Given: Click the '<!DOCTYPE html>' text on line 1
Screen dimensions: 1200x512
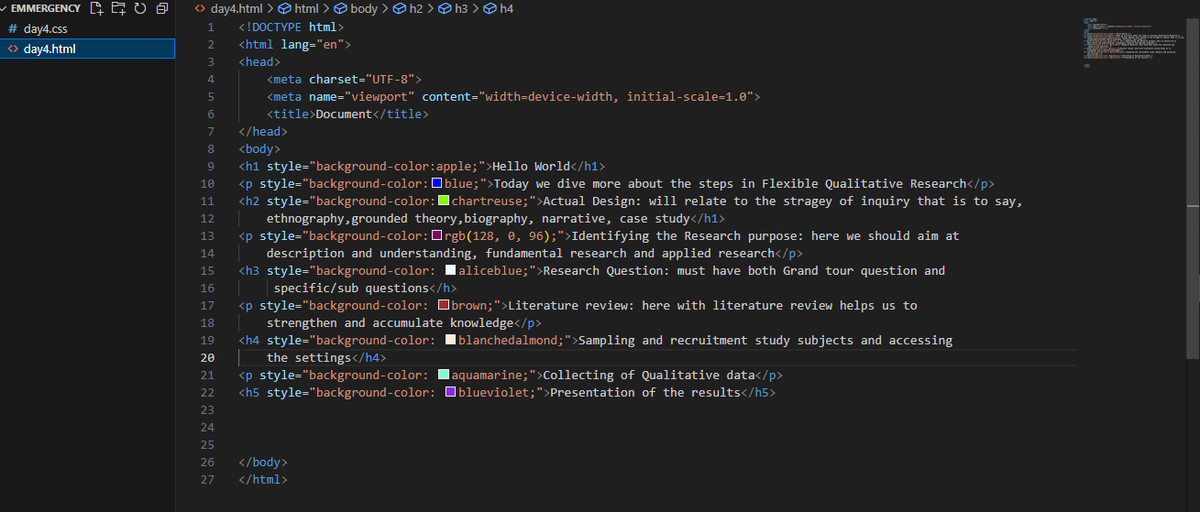Looking at the screenshot, I should click(x=292, y=27).
